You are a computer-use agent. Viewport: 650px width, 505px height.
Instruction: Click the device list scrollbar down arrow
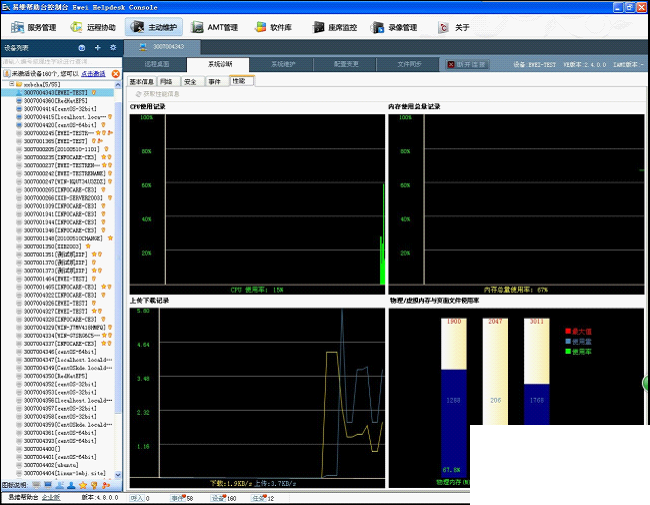[118, 475]
